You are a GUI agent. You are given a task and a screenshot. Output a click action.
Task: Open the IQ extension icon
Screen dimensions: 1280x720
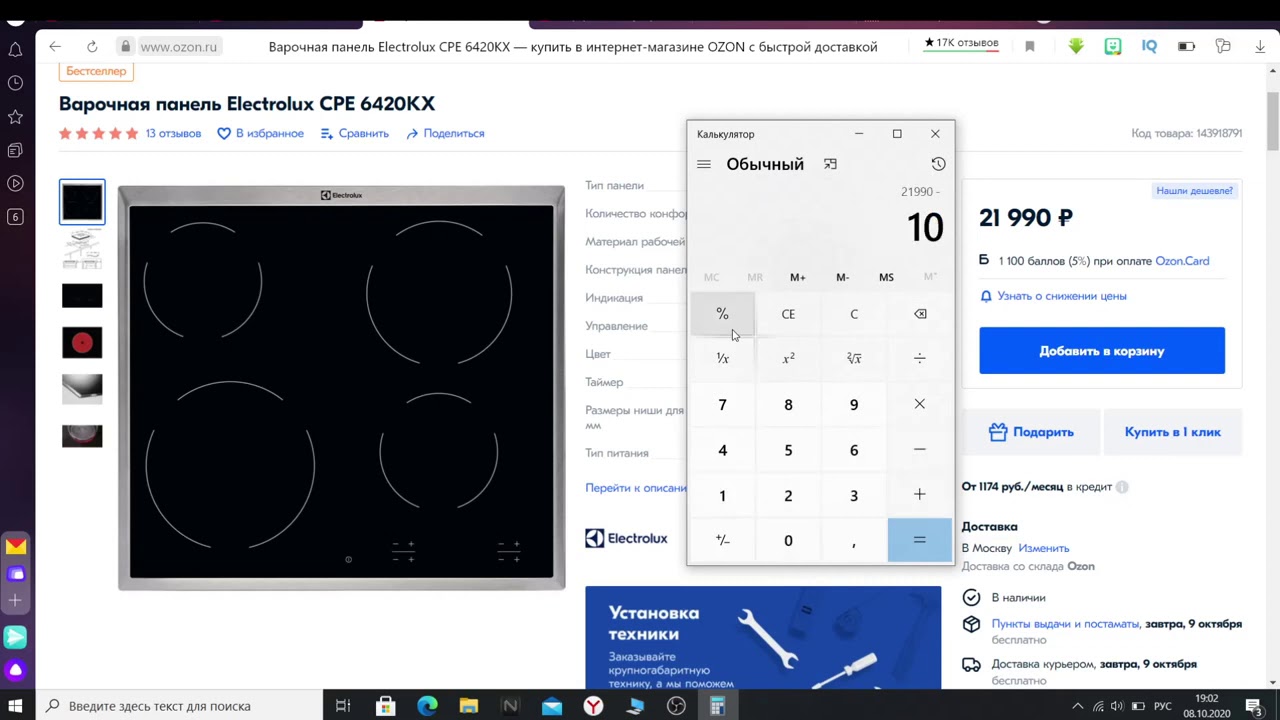pyautogui.click(x=1150, y=46)
